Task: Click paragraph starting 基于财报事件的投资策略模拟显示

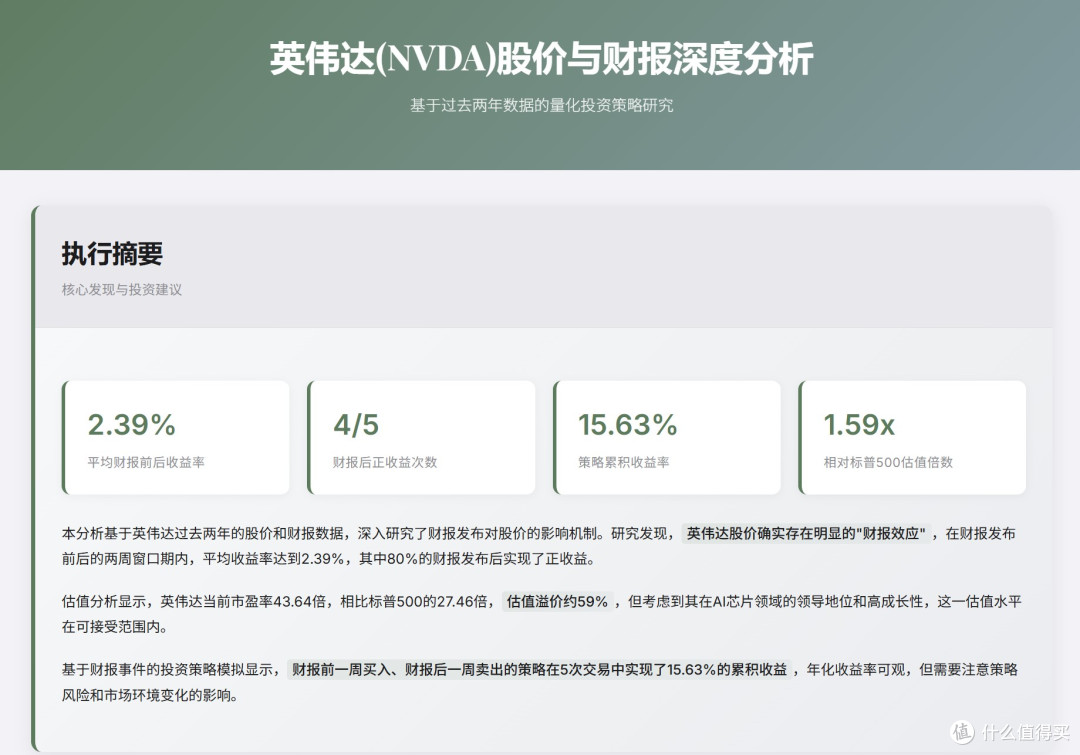Action: [x=539, y=682]
